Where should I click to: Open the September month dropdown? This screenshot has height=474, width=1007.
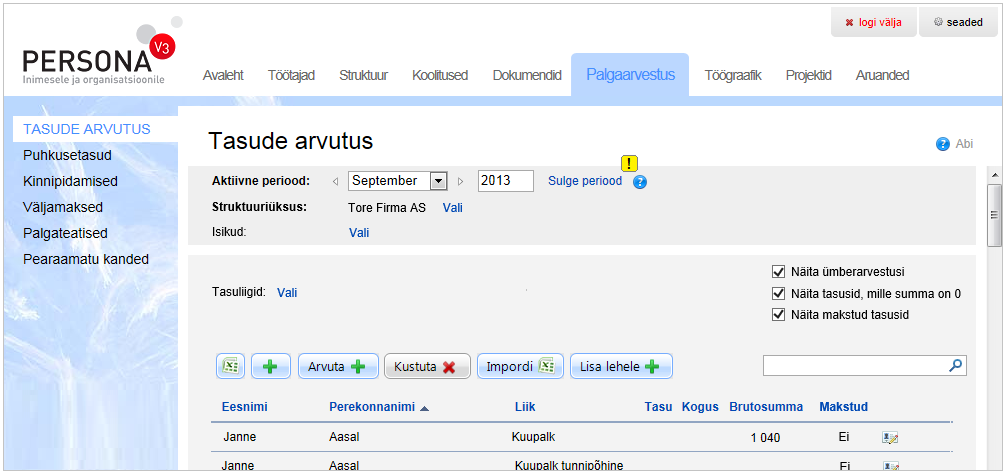coord(438,181)
